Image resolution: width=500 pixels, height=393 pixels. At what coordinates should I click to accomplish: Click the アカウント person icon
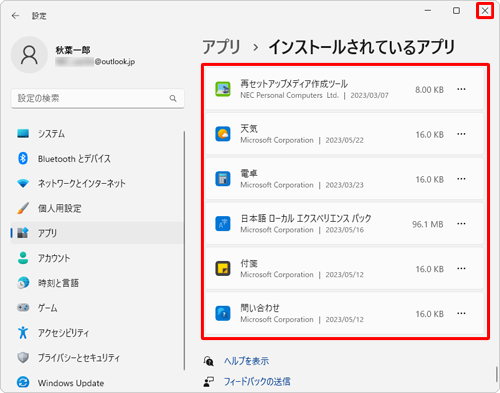23,258
